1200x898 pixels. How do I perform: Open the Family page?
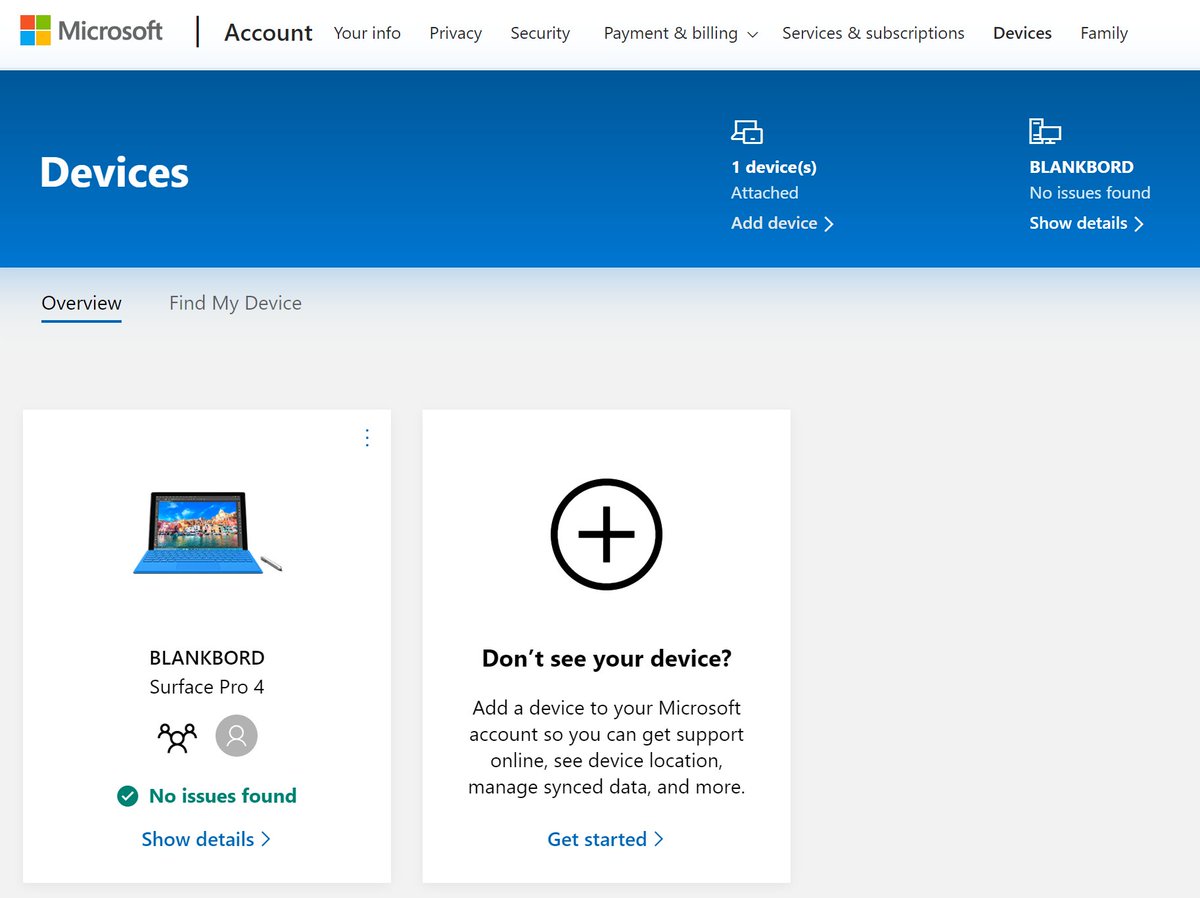(x=1104, y=33)
